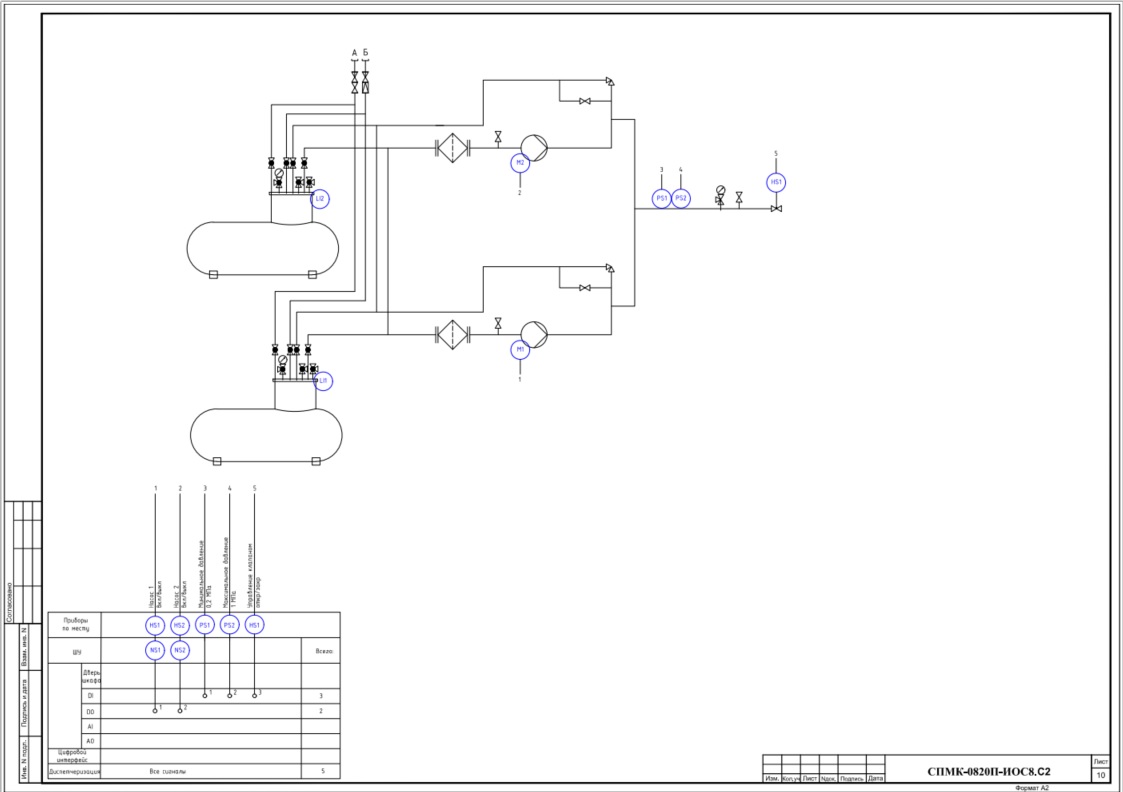
Task: Click the LI1 level indicator on lower tank
Action: pos(323,381)
